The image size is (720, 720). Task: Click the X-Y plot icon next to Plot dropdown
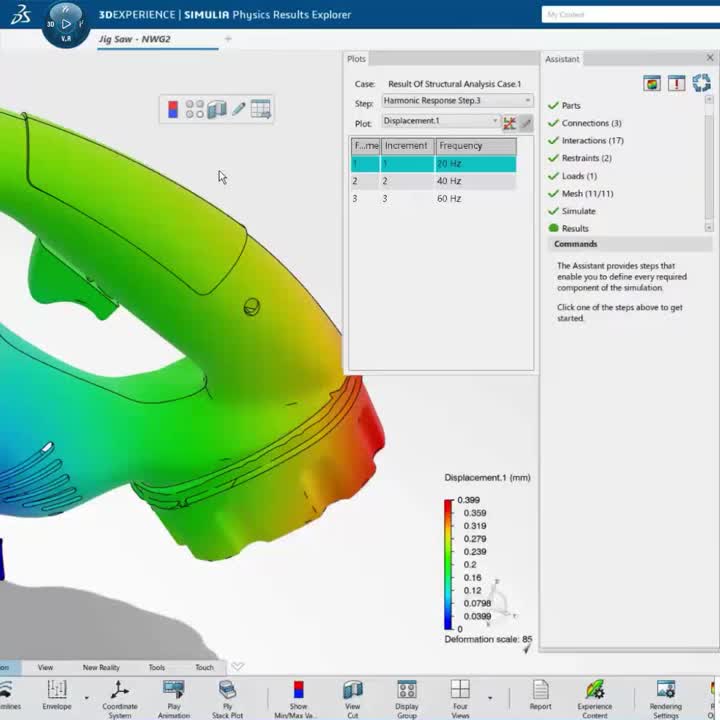[510, 123]
